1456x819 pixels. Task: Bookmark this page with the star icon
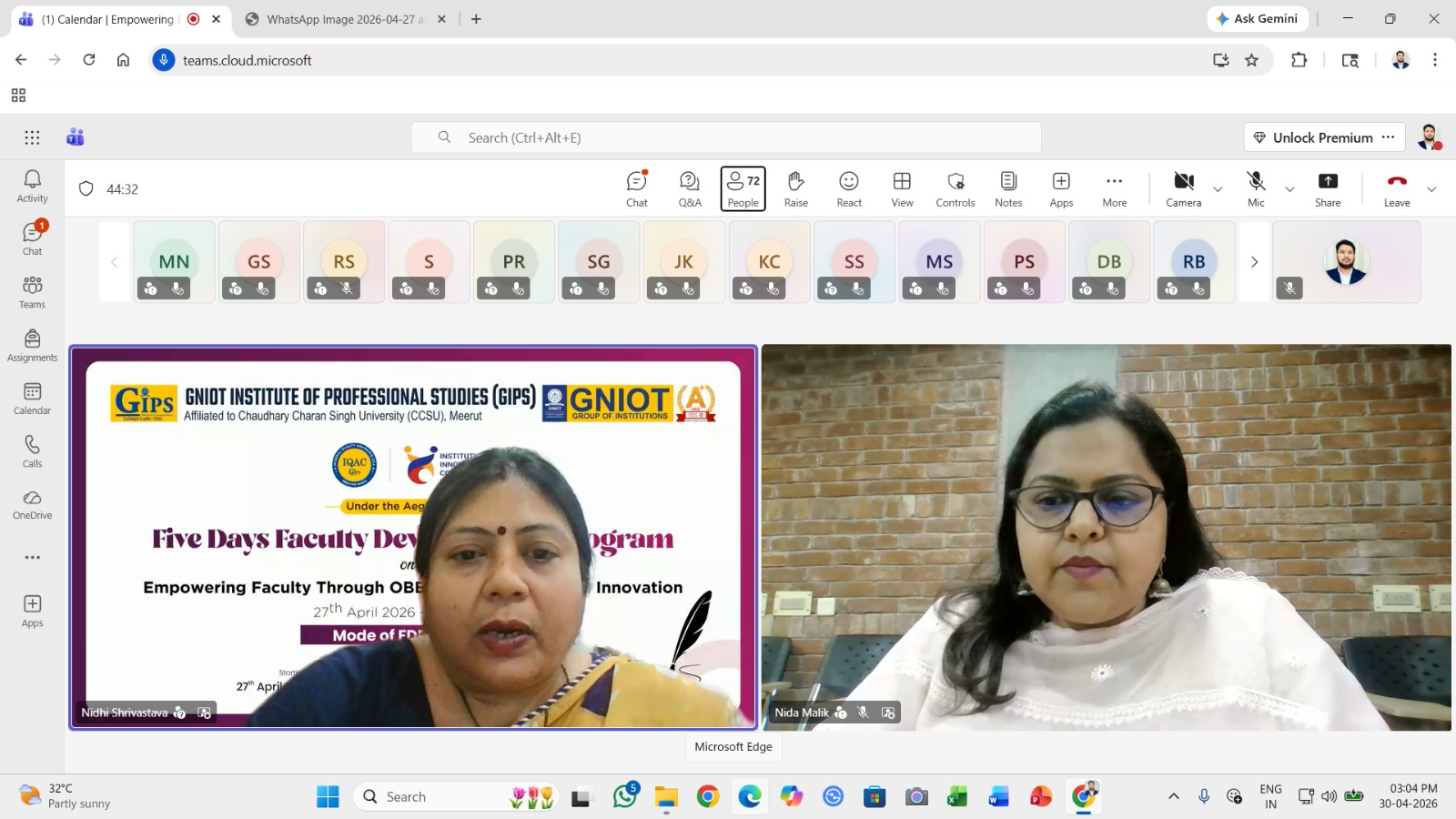(1252, 60)
